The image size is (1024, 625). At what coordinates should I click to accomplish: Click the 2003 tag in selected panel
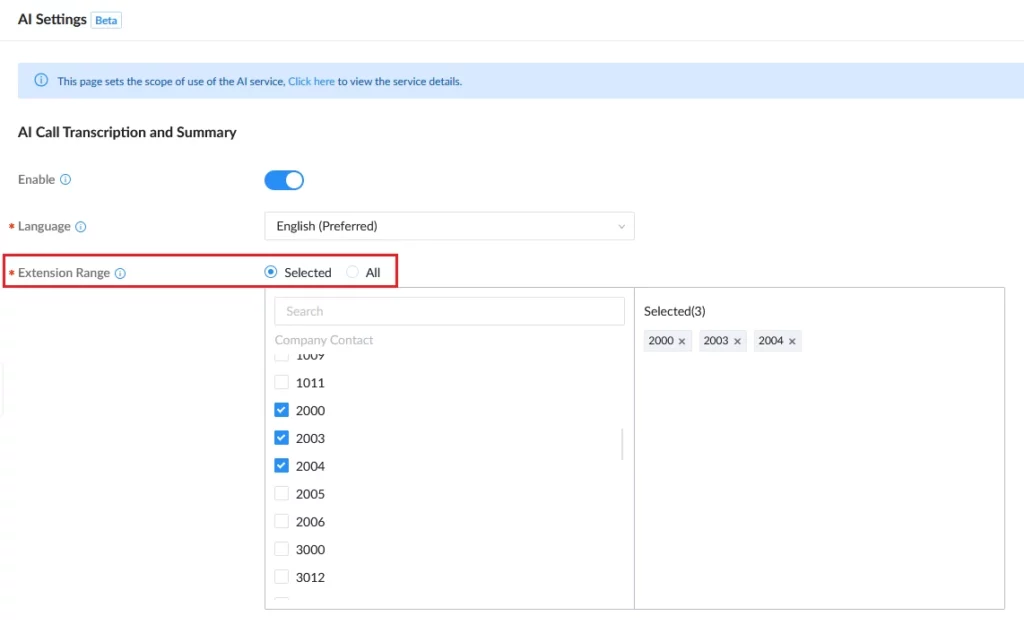pyautogui.click(x=723, y=341)
